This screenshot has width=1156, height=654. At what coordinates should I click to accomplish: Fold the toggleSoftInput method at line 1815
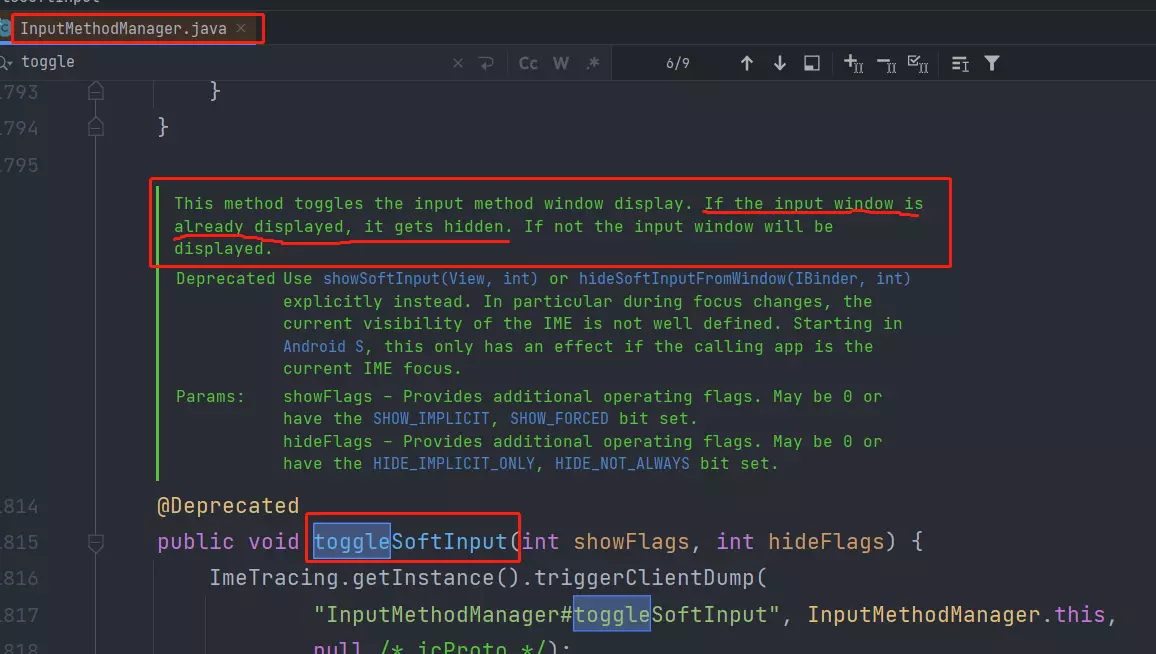(96, 543)
